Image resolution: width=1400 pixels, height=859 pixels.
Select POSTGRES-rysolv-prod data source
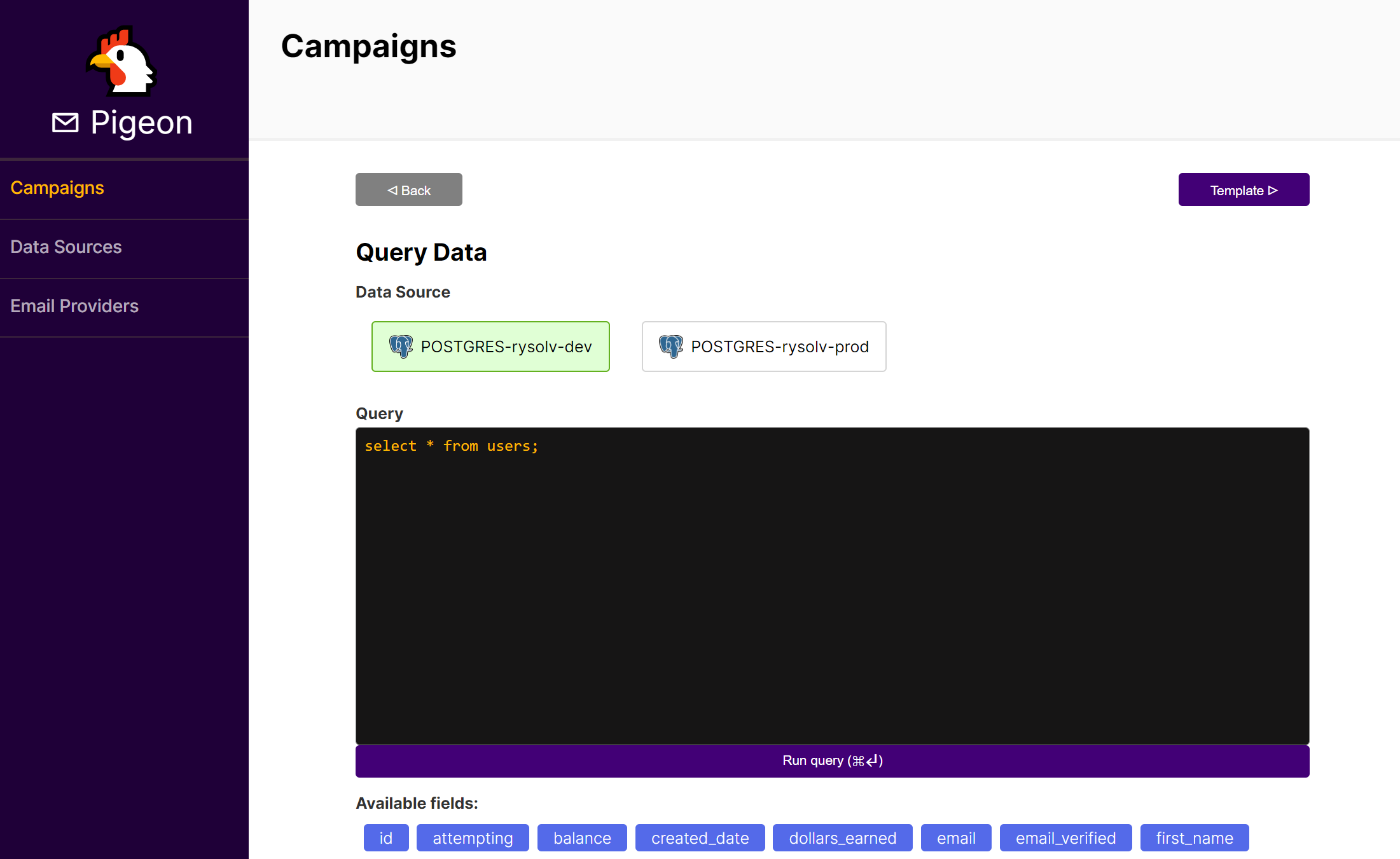tap(763, 347)
